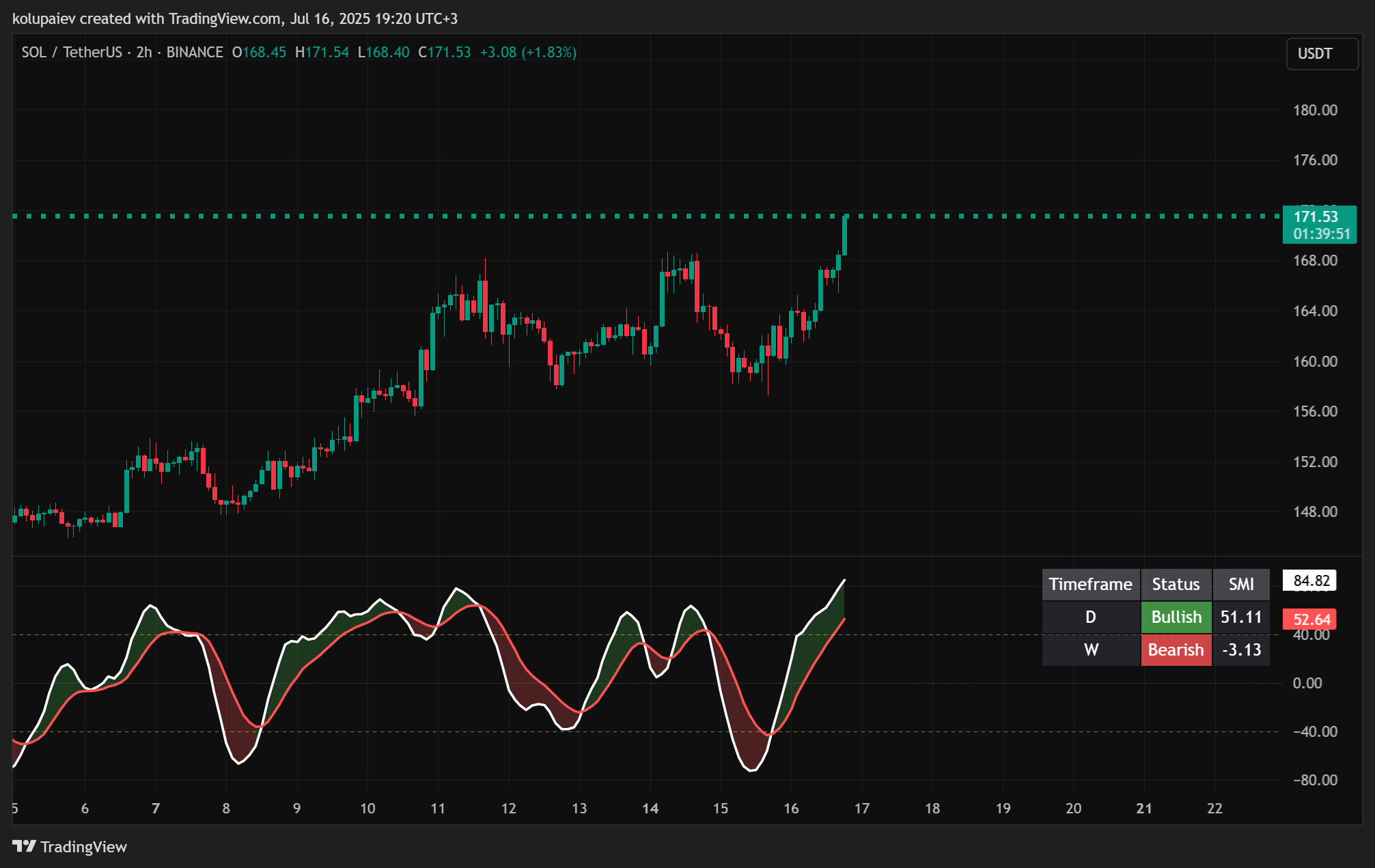Click date 13 on time axis
The image size is (1375, 868).
click(x=579, y=809)
